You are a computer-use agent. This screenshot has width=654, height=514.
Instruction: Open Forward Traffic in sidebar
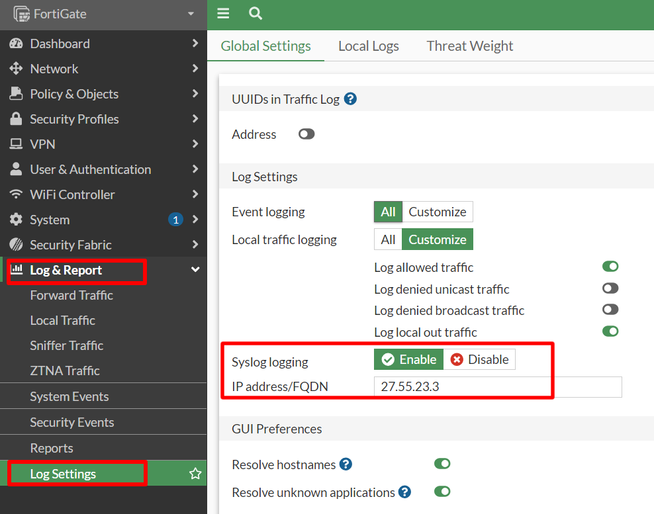click(x=71, y=295)
